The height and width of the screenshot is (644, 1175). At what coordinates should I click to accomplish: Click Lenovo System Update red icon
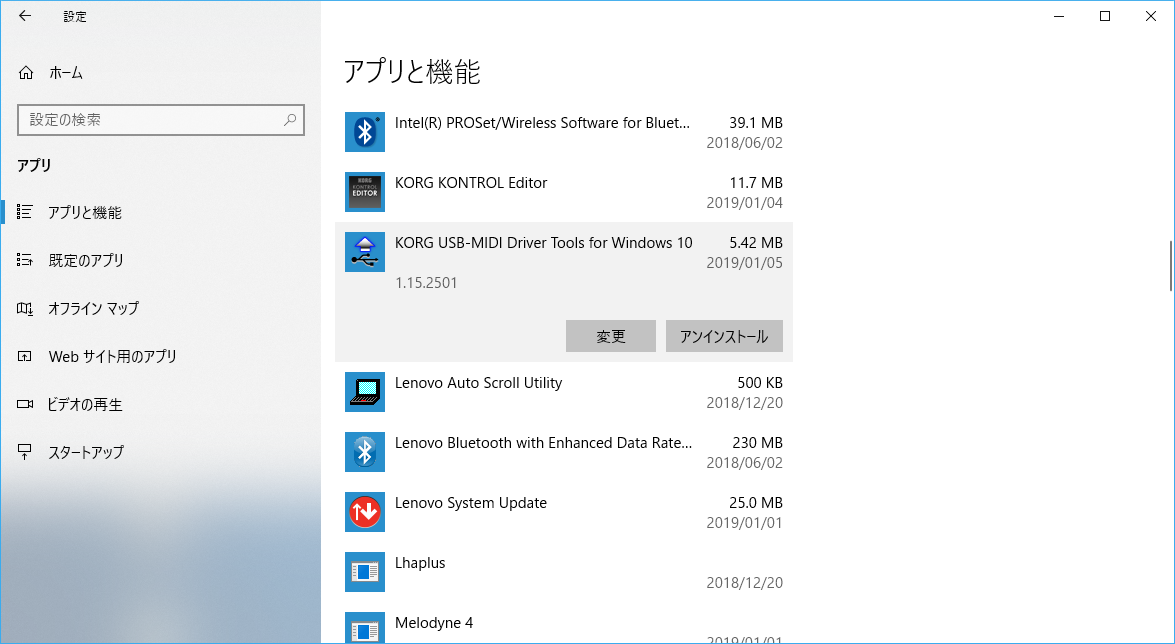click(365, 512)
